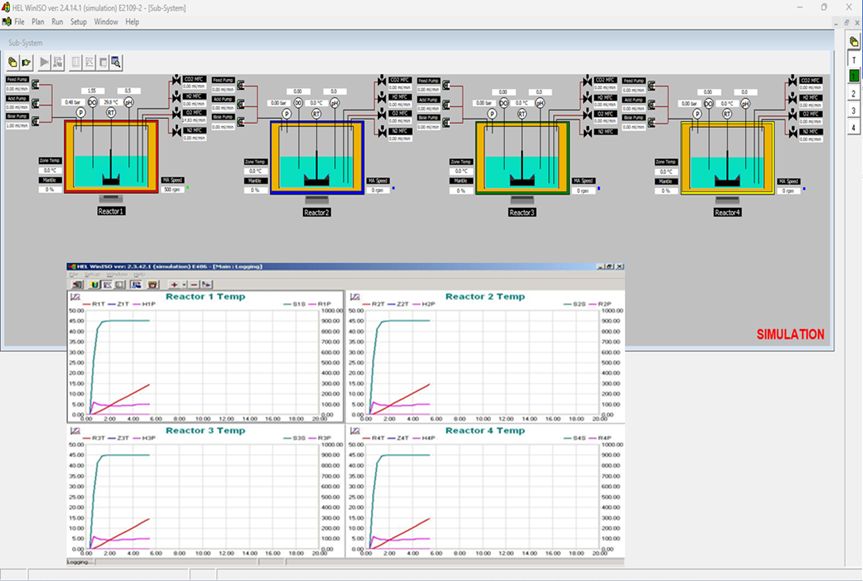The image size is (863, 581).
Task: Click the Reactor1 label button
Action: click(x=111, y=211)
